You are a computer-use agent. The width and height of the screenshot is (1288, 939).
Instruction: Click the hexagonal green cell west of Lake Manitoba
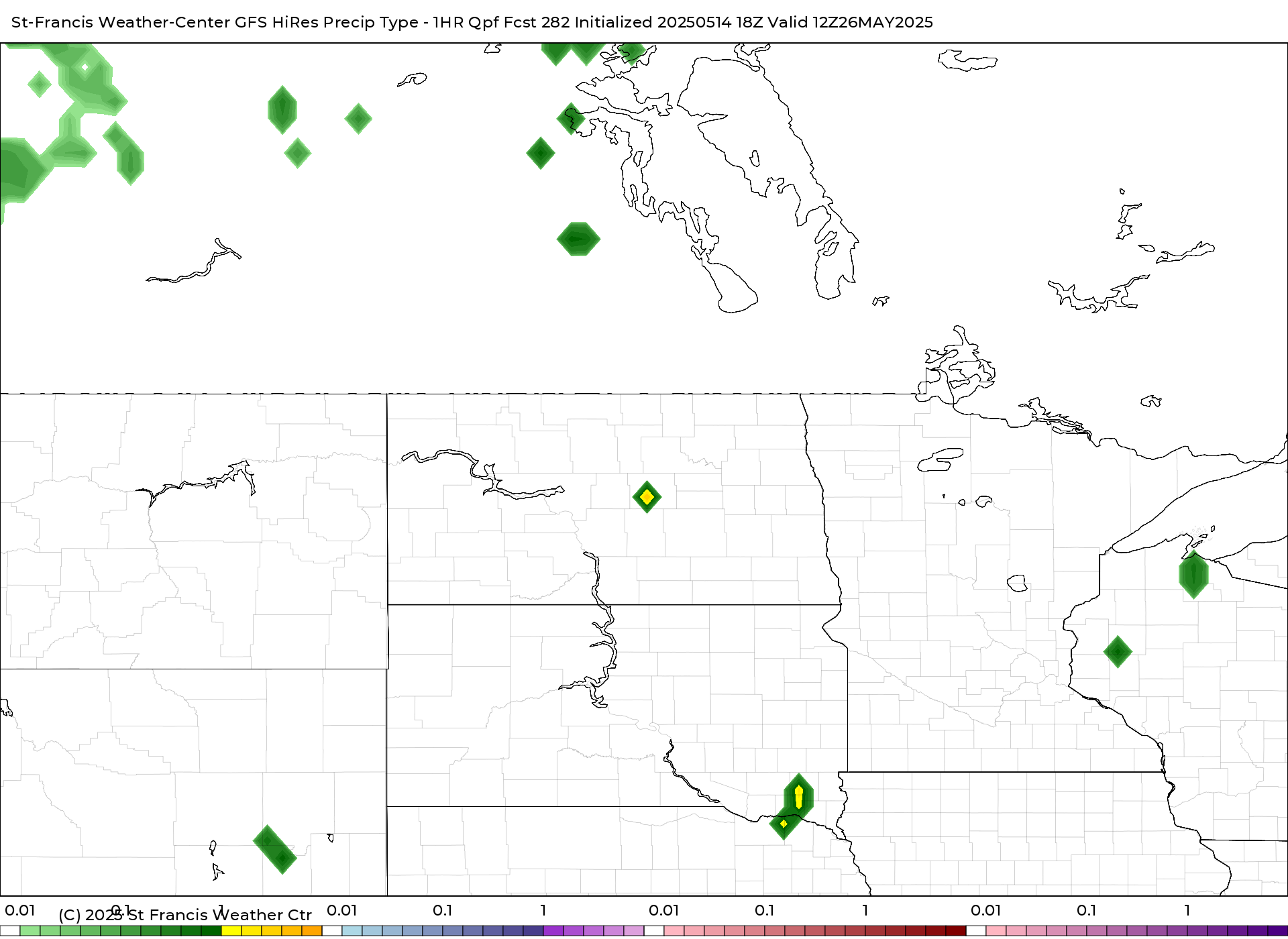coord(578,239)
